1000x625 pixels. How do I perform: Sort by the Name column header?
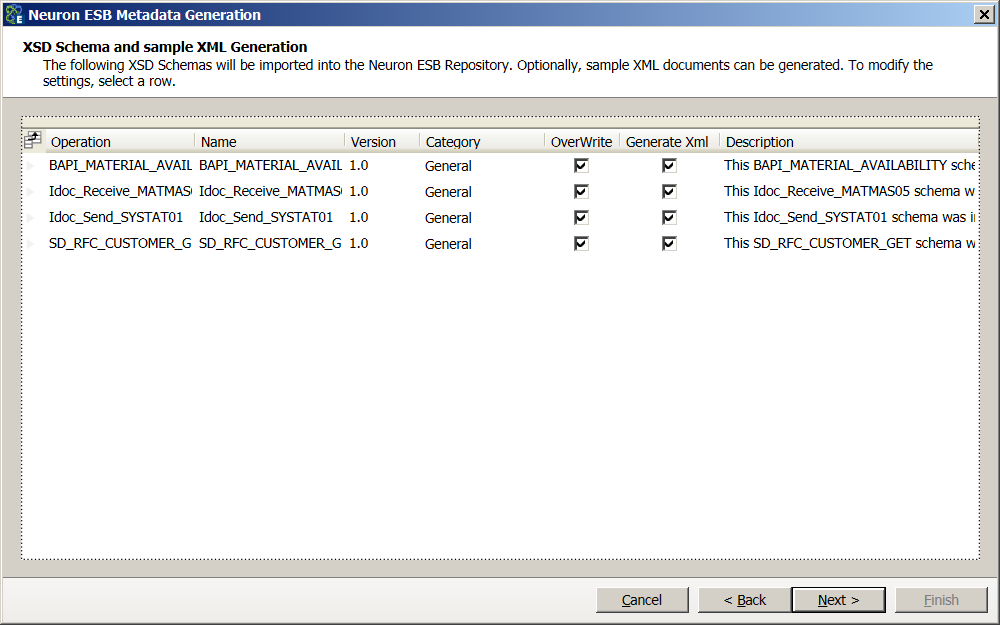(270, 142)
